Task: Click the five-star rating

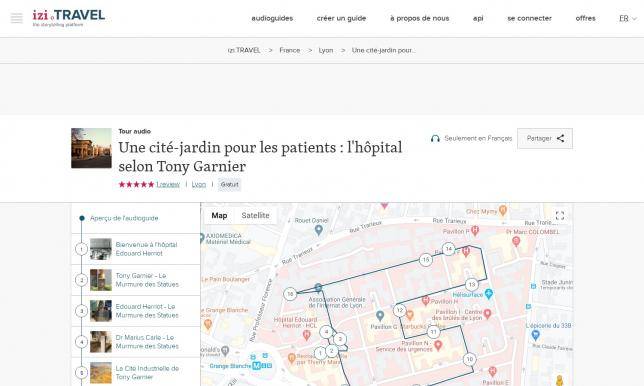Action: pyautogui.click(x=136, y=184)
